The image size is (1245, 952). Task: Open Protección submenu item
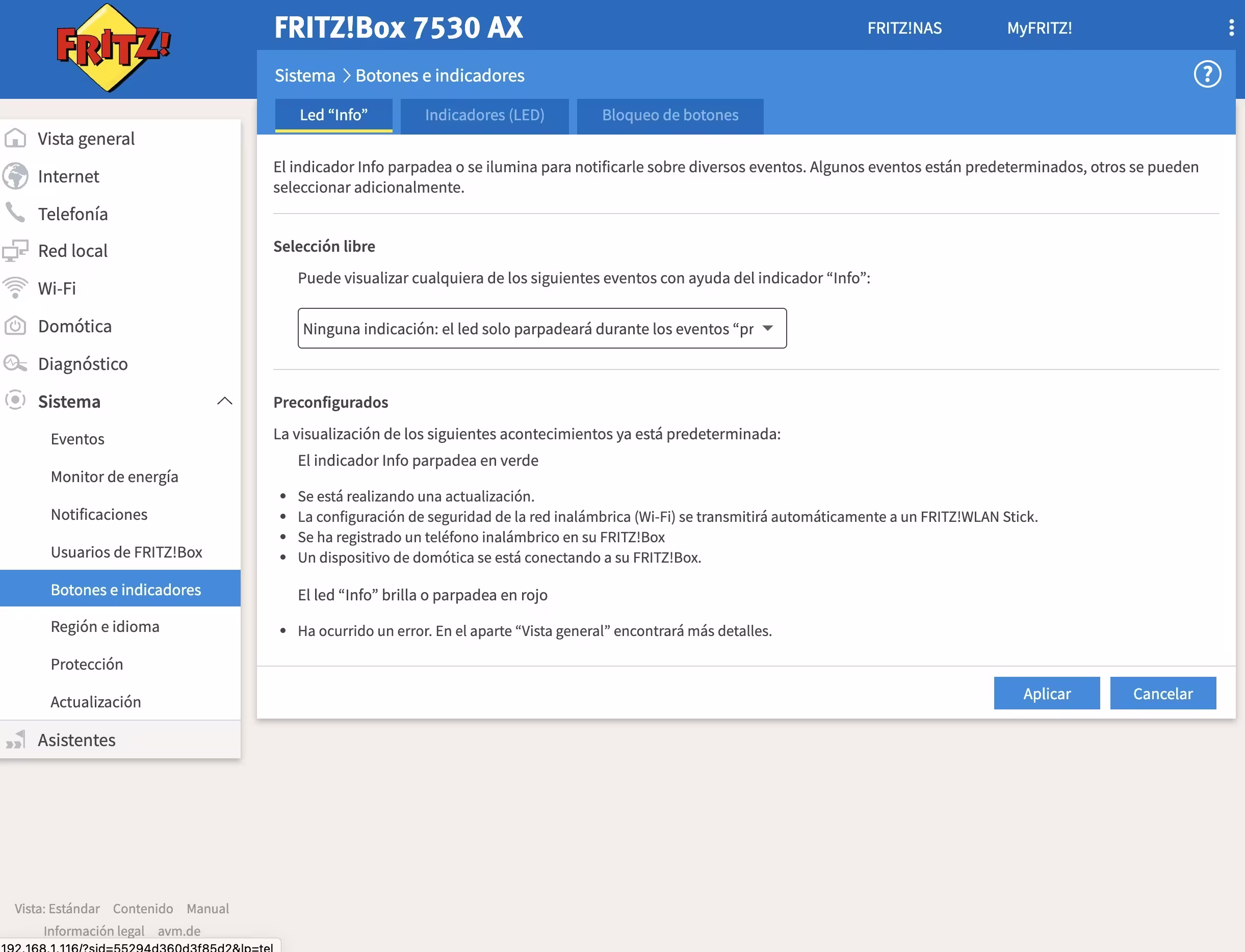(87, 664)
